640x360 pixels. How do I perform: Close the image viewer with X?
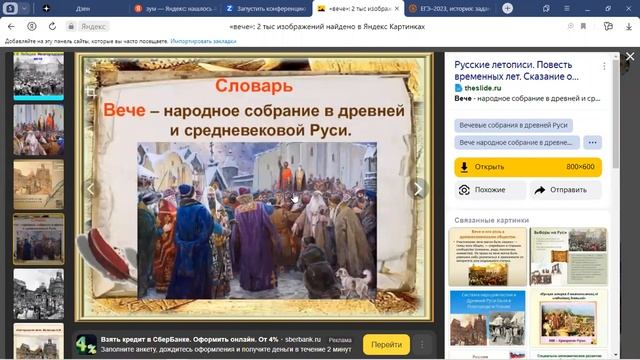pos(630,57)
